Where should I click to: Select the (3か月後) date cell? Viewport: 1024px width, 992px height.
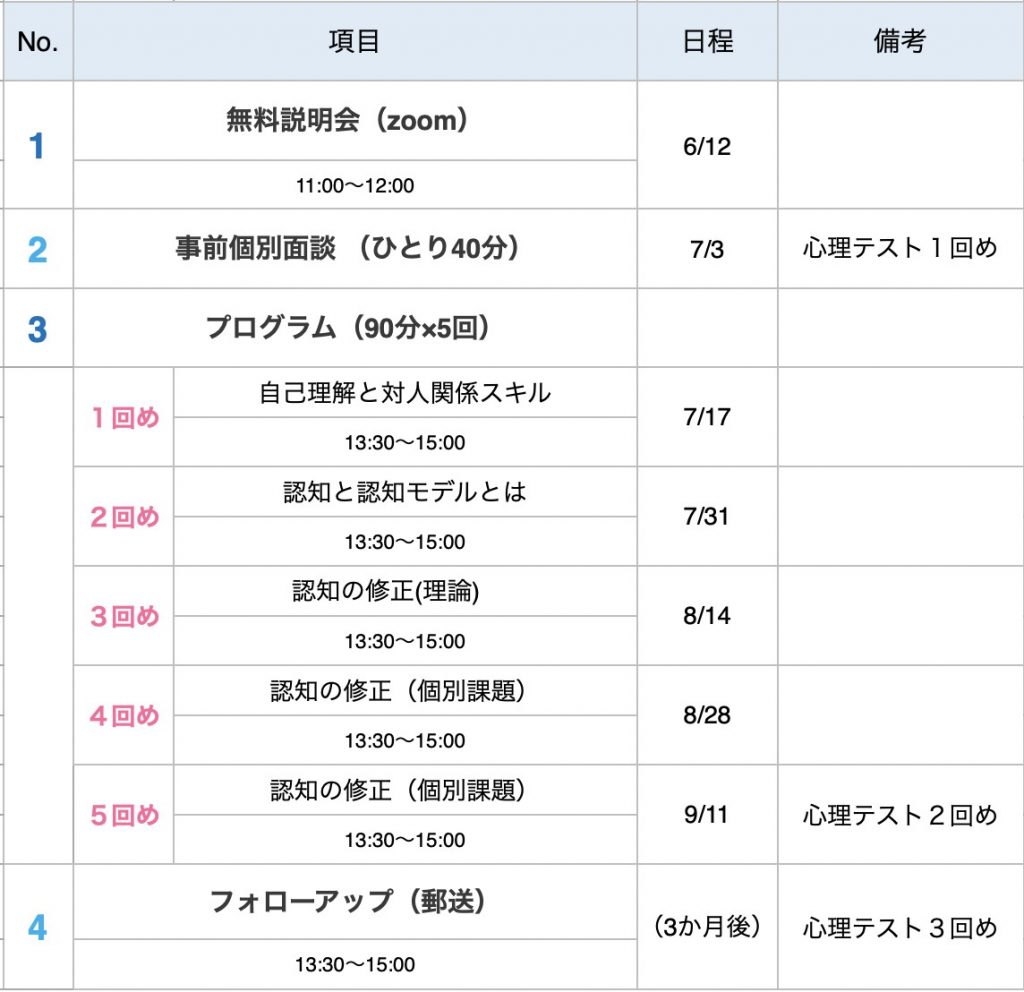(707, 927)
